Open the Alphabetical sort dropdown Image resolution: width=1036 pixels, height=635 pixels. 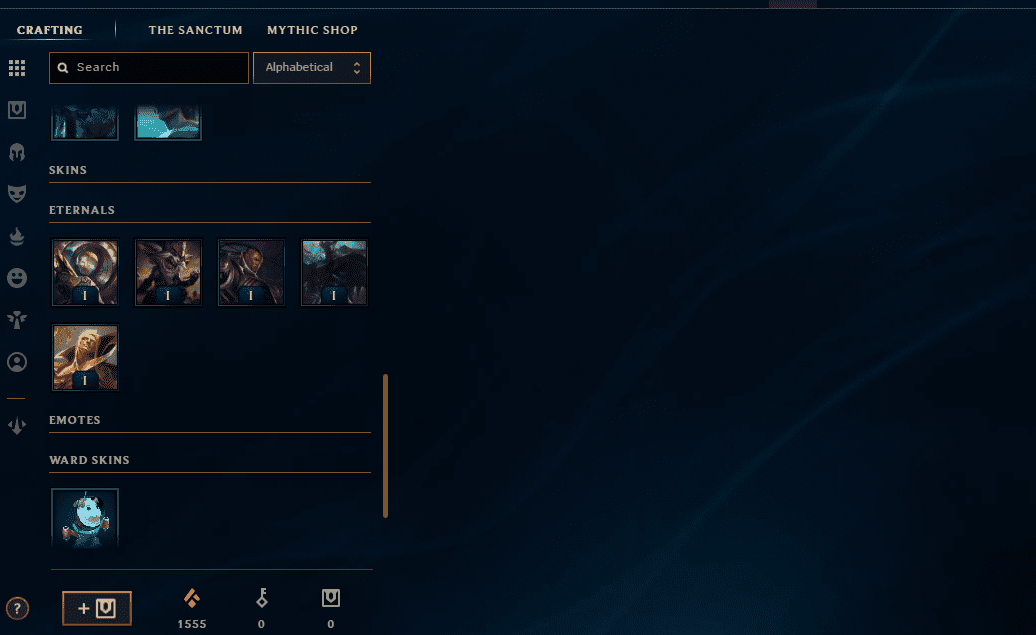point(312,67)
